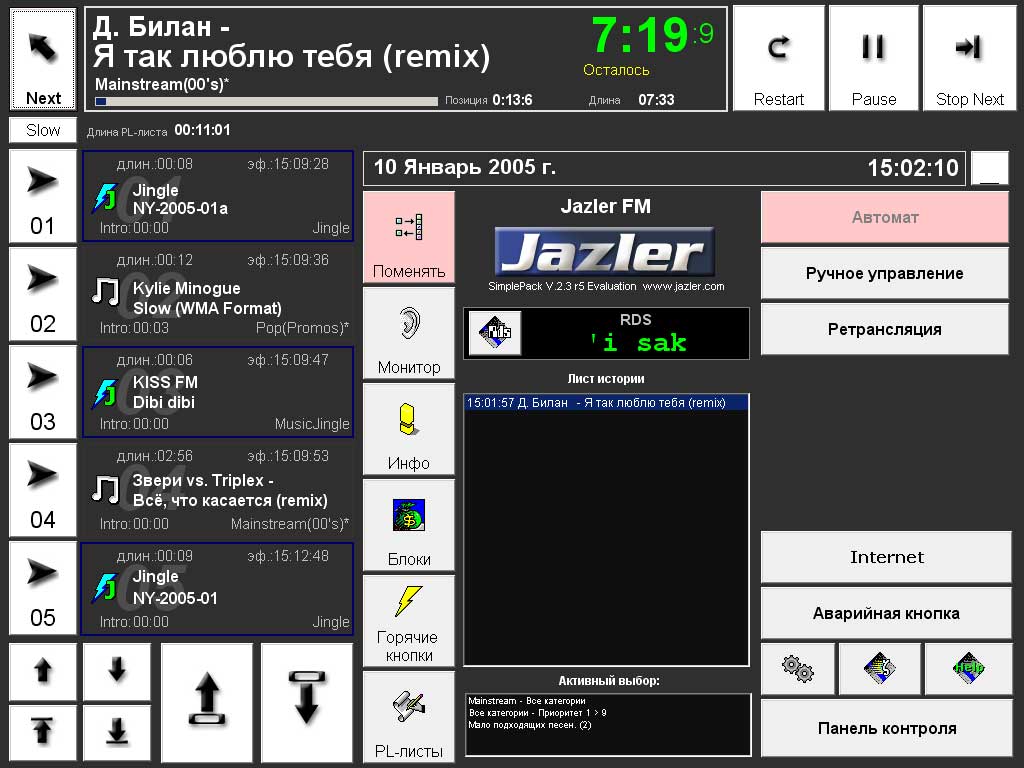Click the Internet button
This screenshot has width=1024, height=768.
(886, 557)
